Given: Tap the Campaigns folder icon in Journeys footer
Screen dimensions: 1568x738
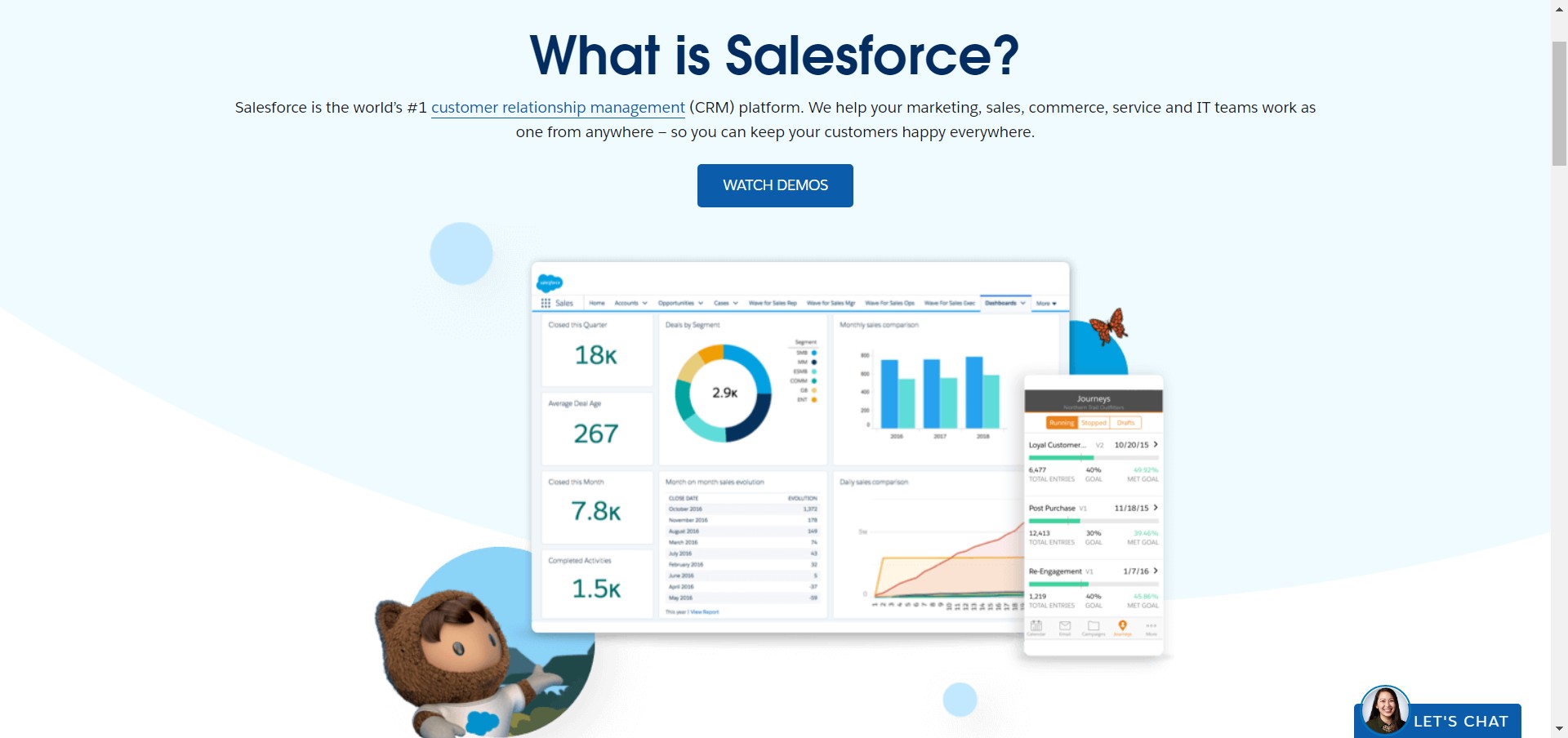Looking at the screenshot, I should (1094, 626).
